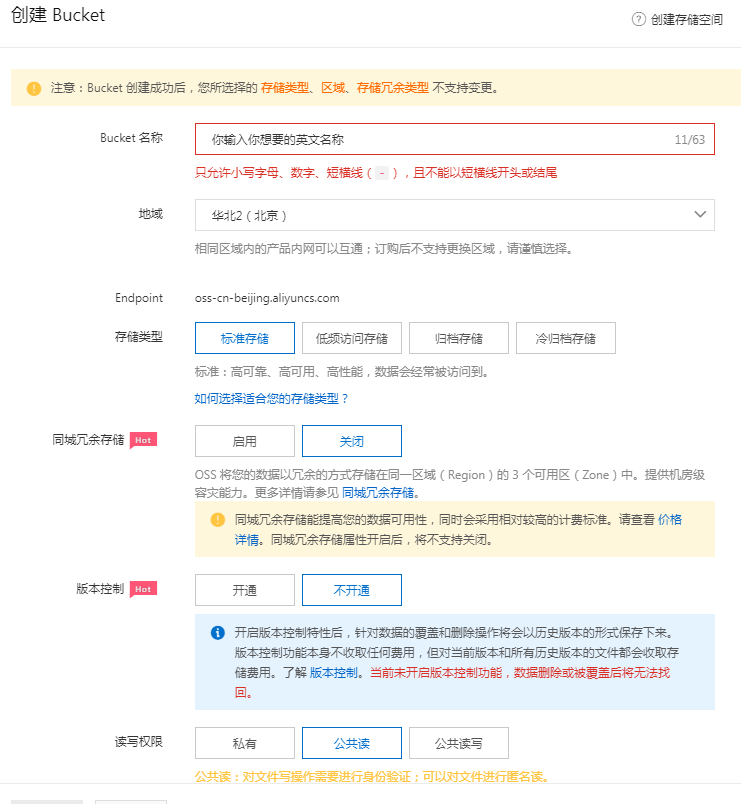Click the Hot badge beside the 版本控制 label

[x=144, y=589]
